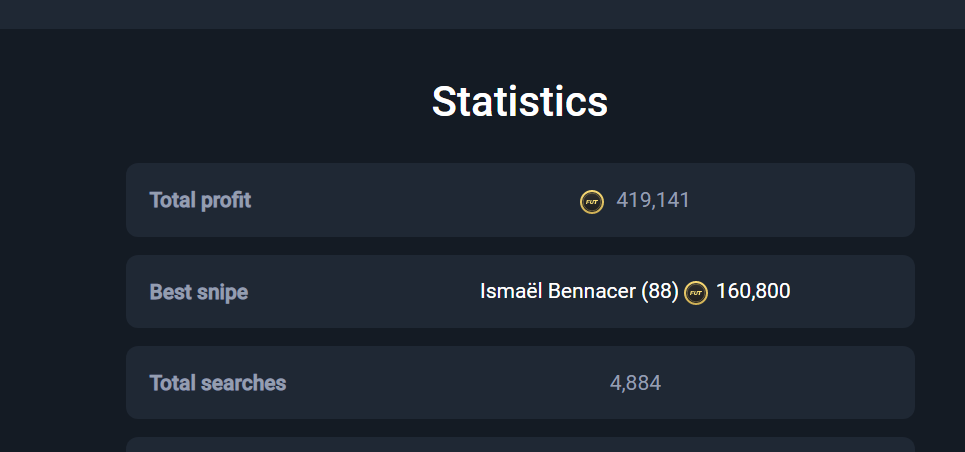The height and width of the screenshot is (452, 965).
Task: Click the word 'Best' in Best snipe
Action: tap(168, 292)
